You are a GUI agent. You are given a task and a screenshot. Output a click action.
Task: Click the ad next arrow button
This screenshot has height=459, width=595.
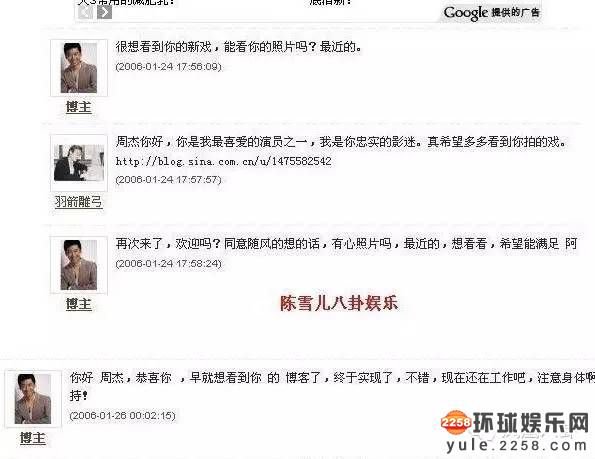(104, 13)
